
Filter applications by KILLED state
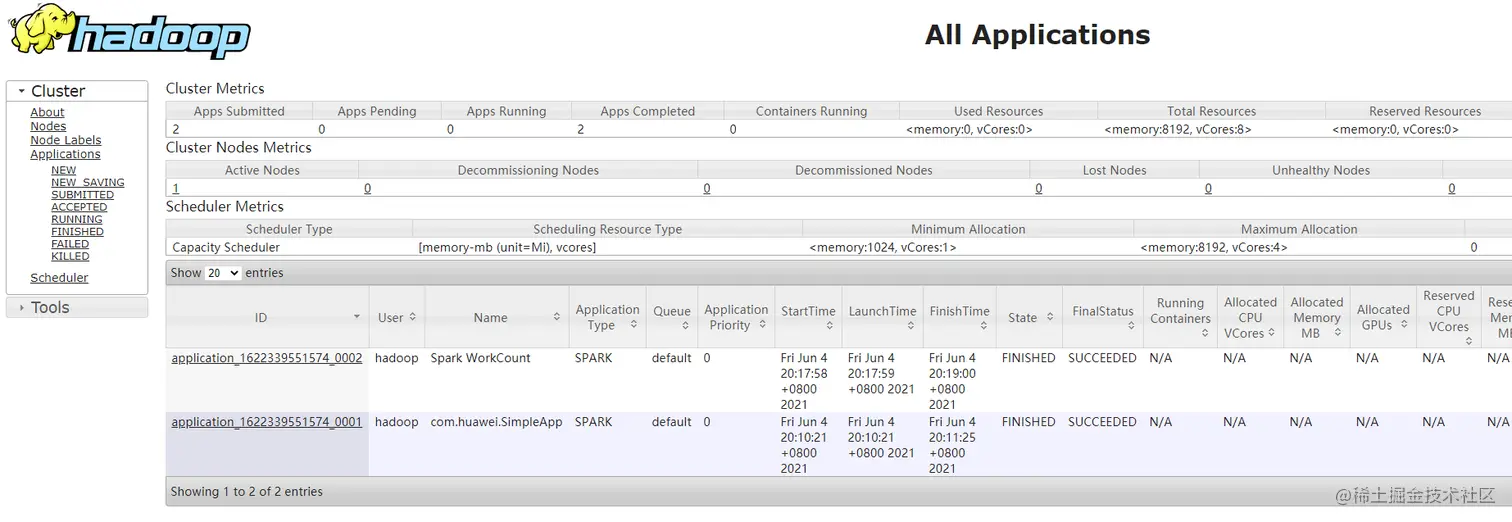coord(70,257)
